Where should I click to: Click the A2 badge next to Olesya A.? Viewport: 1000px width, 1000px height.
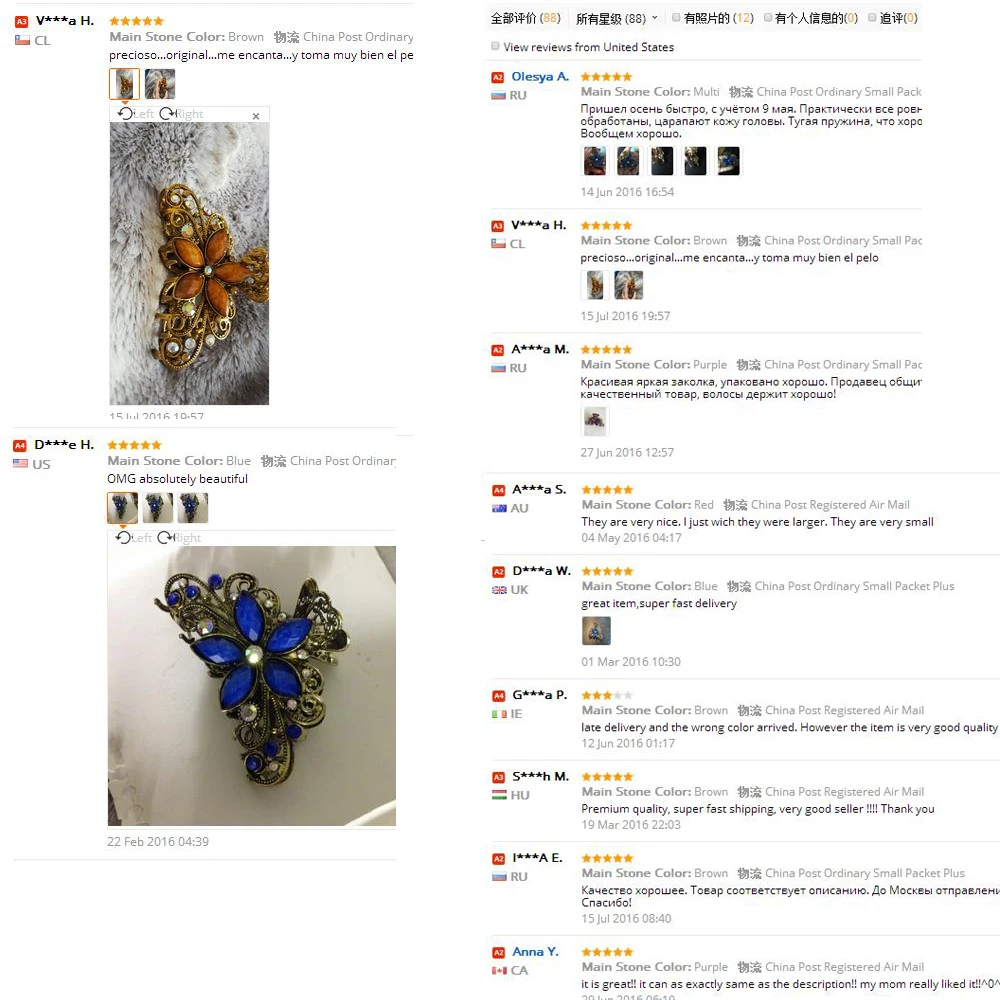click(497, 78)
